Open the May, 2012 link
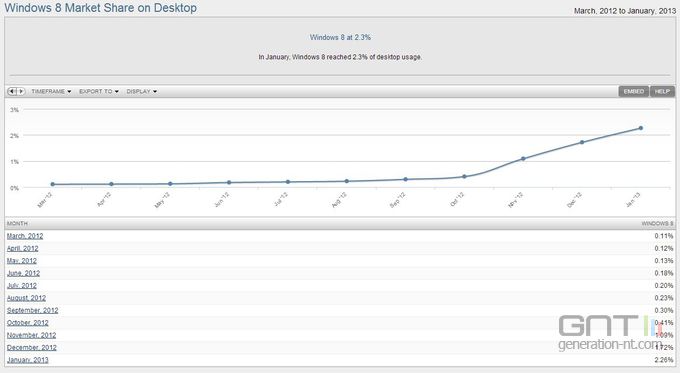The width and height of the screenshot is (680, 373). point(22,261)
